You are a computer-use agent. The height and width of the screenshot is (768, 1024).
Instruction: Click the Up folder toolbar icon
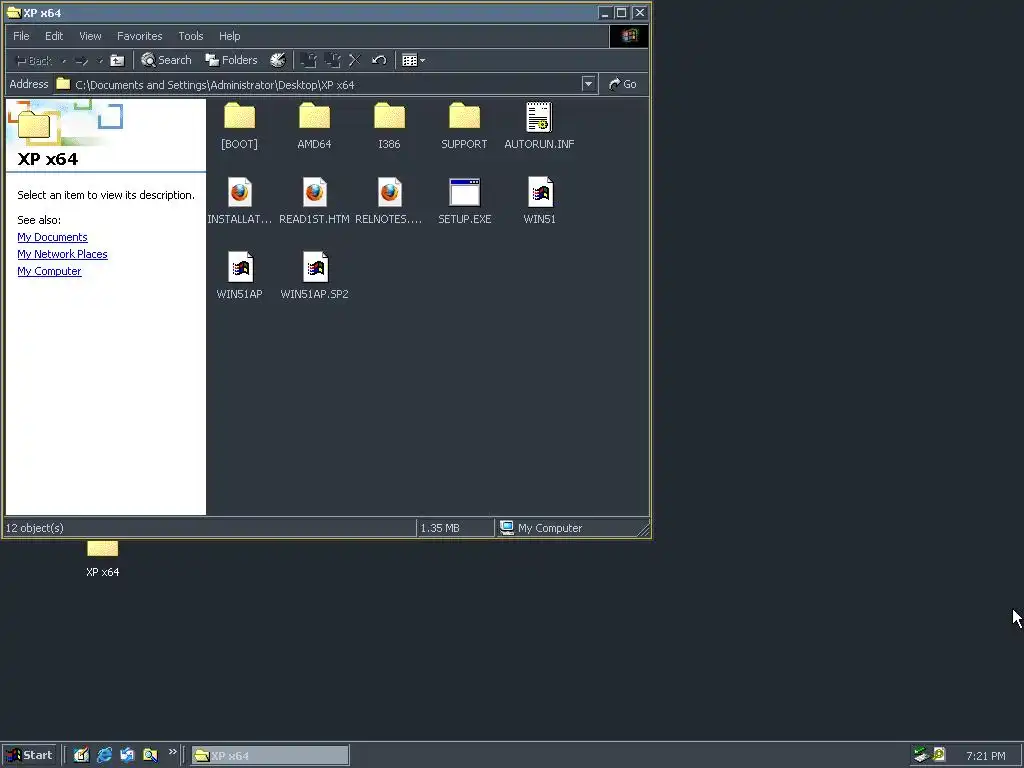click(117, 61)
